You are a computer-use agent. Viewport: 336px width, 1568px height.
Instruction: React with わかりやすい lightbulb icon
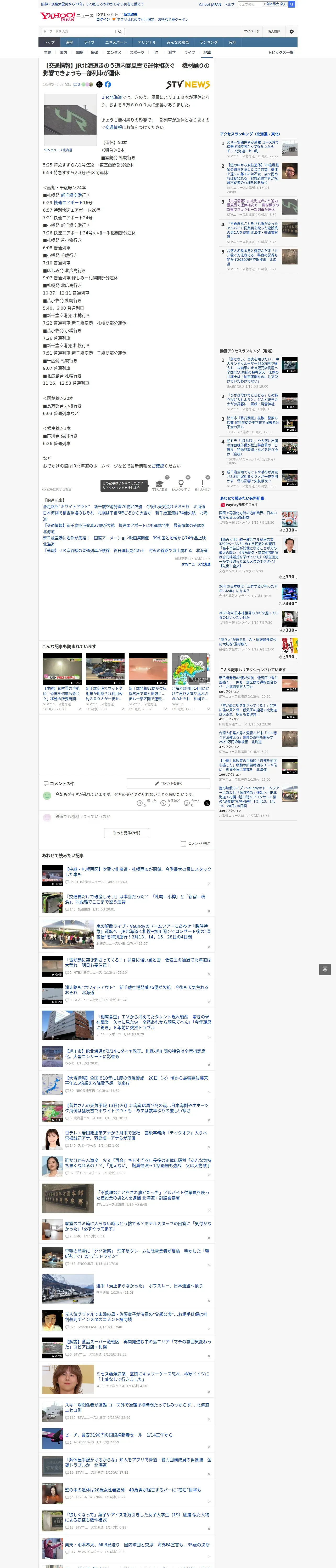pos(181,484)
